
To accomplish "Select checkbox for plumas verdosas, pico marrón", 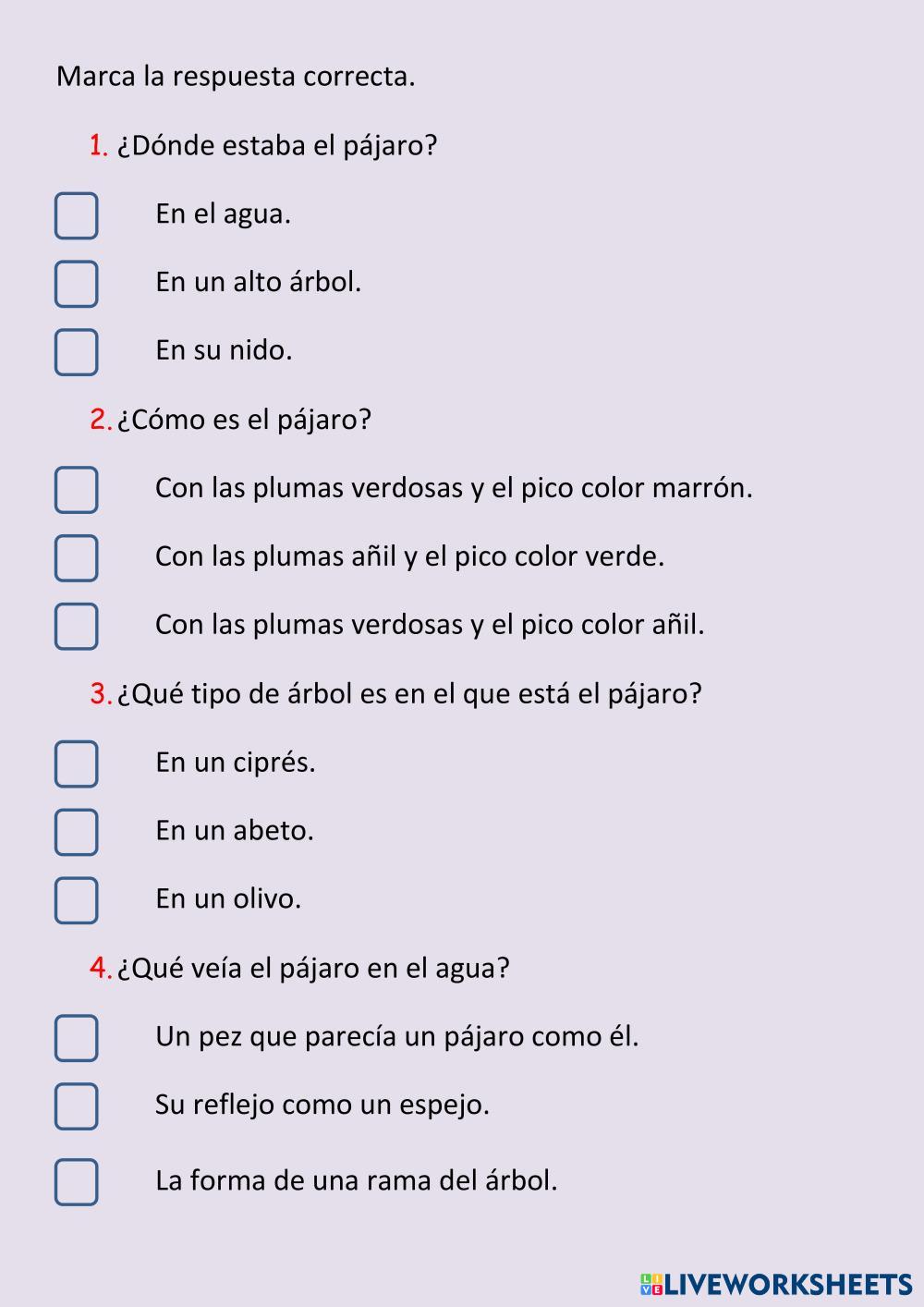I will click(76, 490).
